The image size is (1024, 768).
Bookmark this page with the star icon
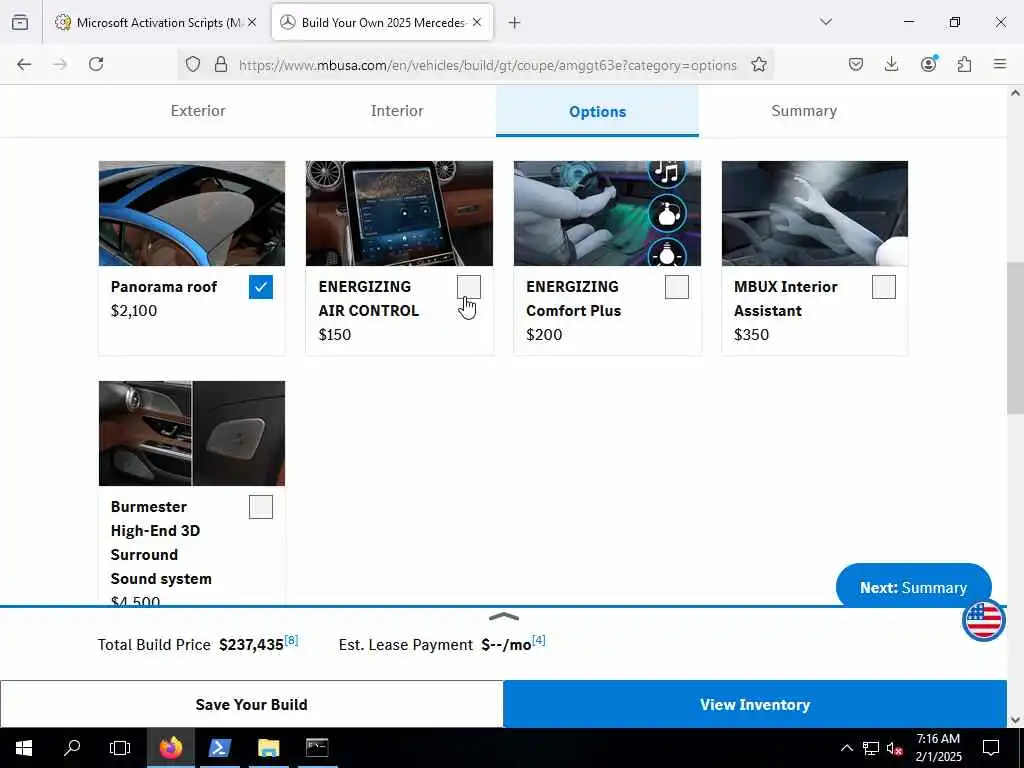pos(759,64)
